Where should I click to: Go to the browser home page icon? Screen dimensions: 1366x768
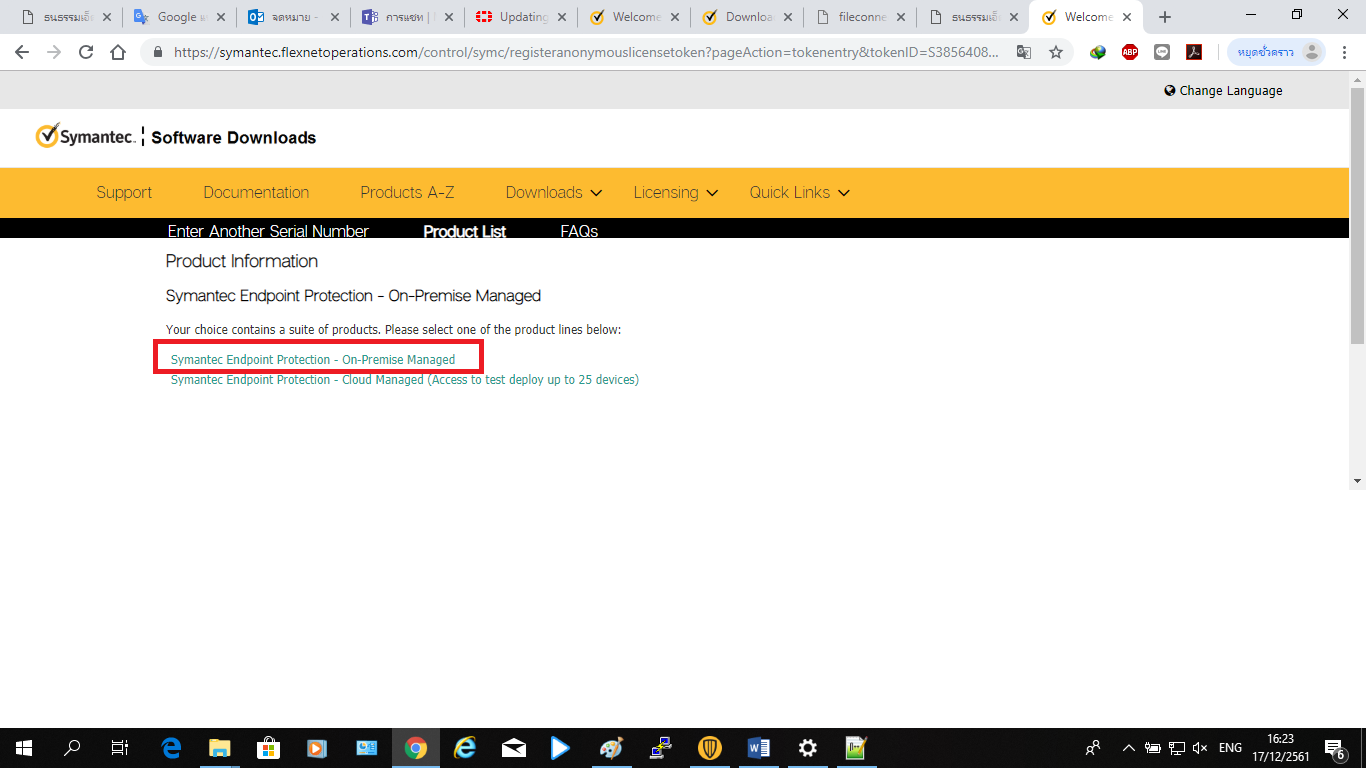(118, 53)
